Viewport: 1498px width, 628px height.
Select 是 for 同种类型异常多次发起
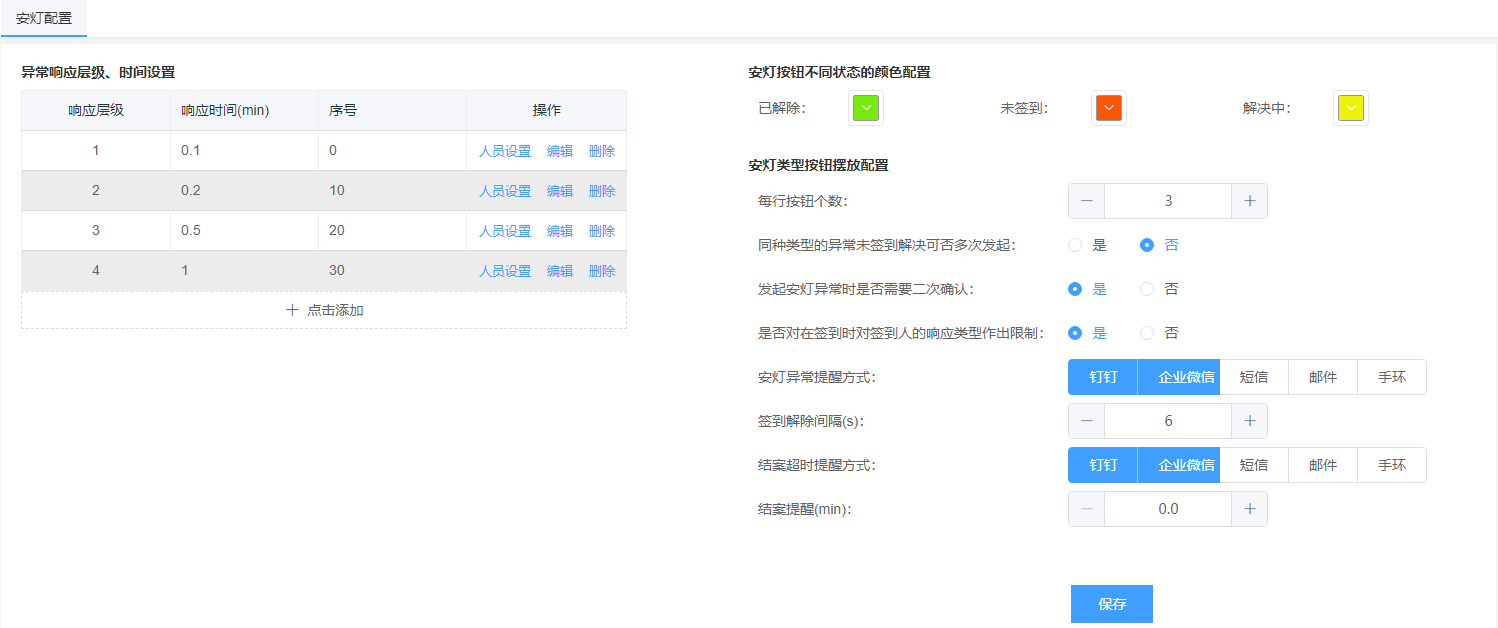[x=1075, y=245]
